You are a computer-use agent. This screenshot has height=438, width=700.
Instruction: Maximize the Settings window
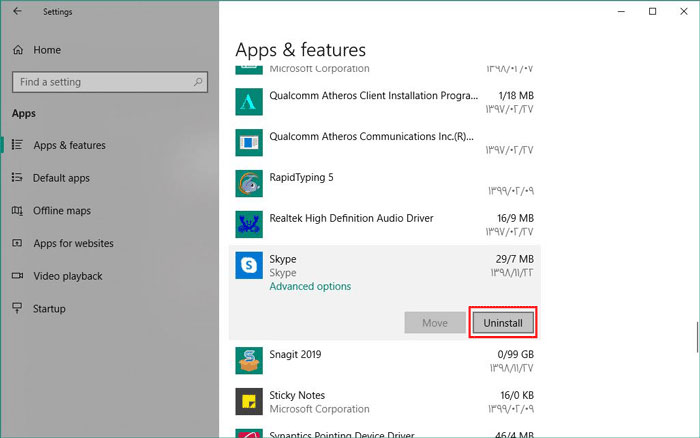(x=652, y=11)
